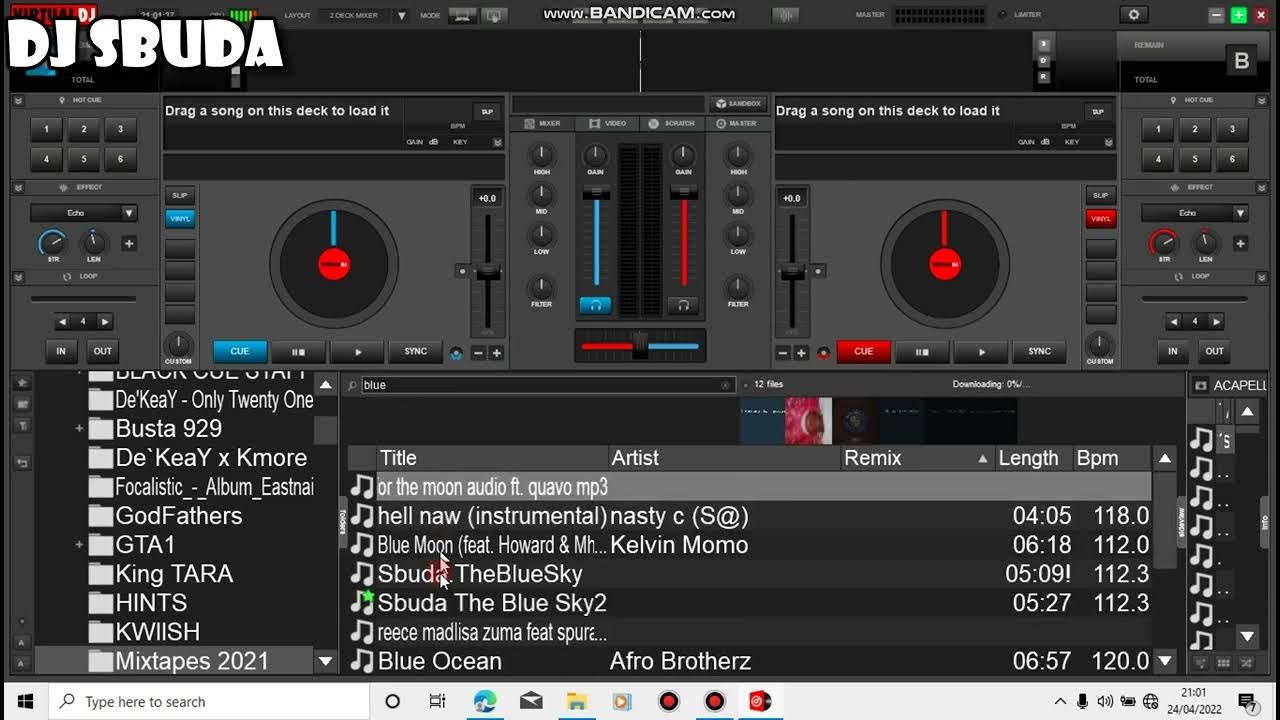Select the Blue Ocean track row

coord(750,661)
